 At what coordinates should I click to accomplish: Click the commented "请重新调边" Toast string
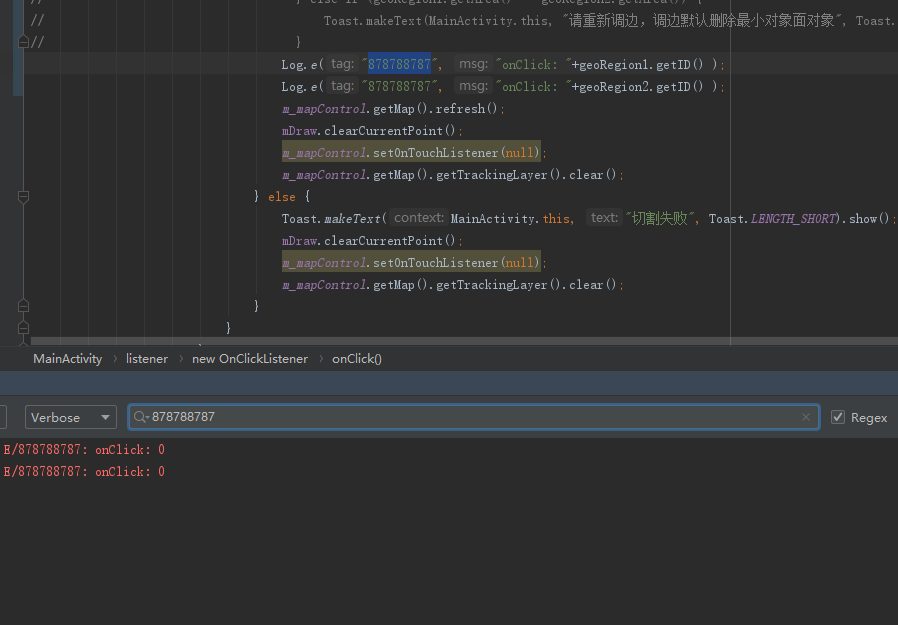pyautogui.click(x=703, y=21)
